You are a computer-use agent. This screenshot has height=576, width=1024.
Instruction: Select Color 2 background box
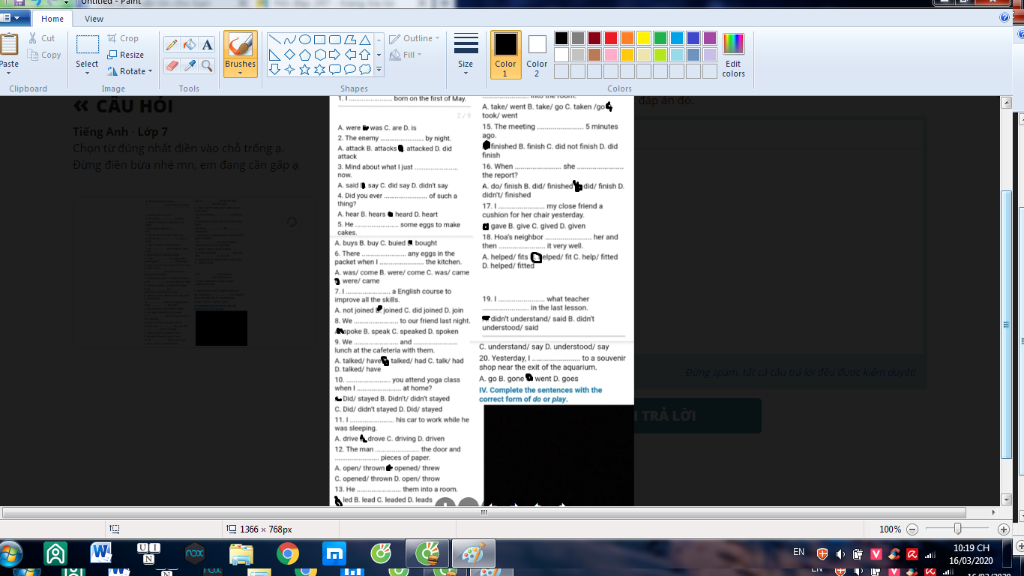click(537, 55)
